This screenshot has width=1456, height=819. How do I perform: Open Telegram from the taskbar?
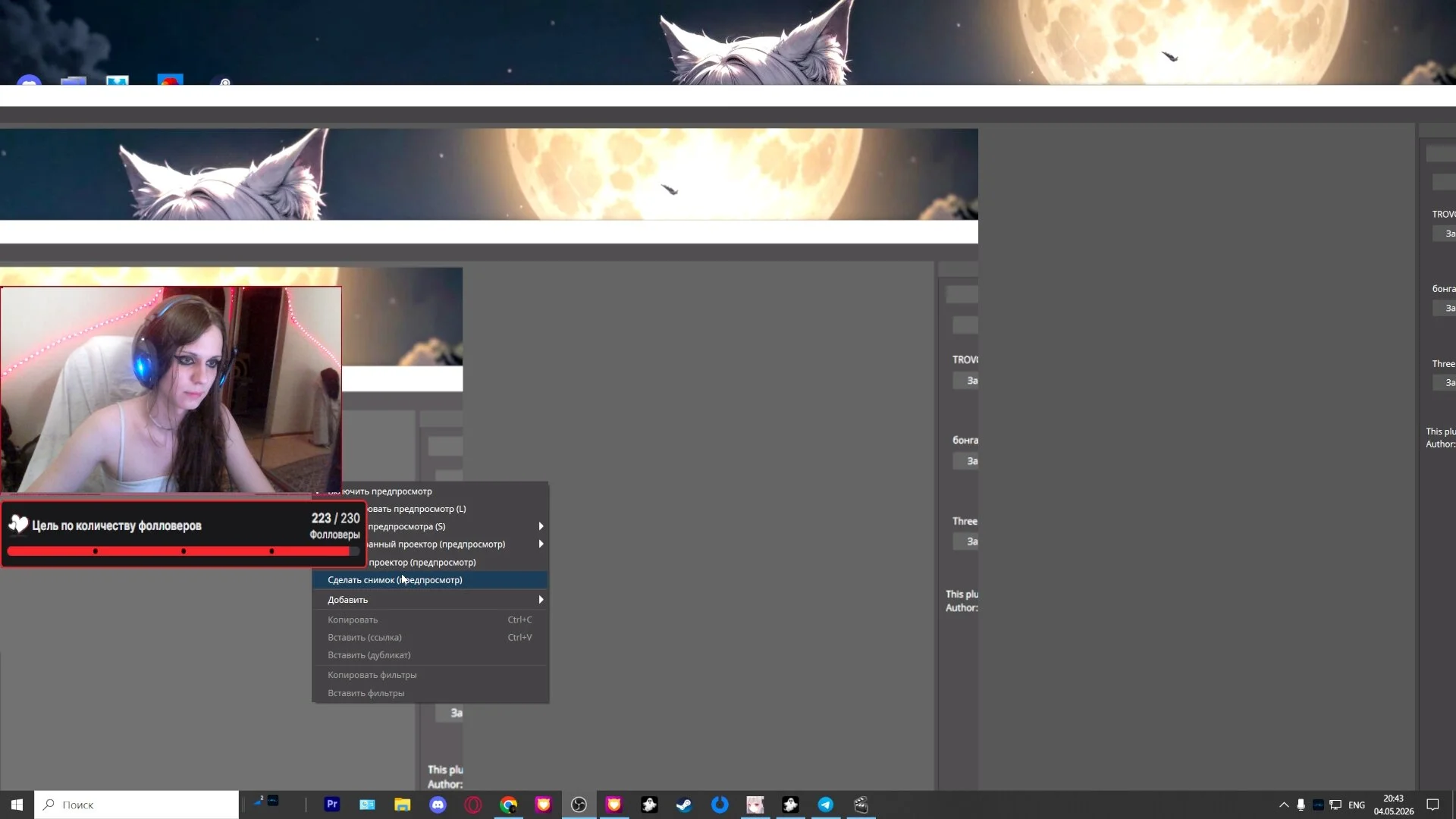point(825,805)
